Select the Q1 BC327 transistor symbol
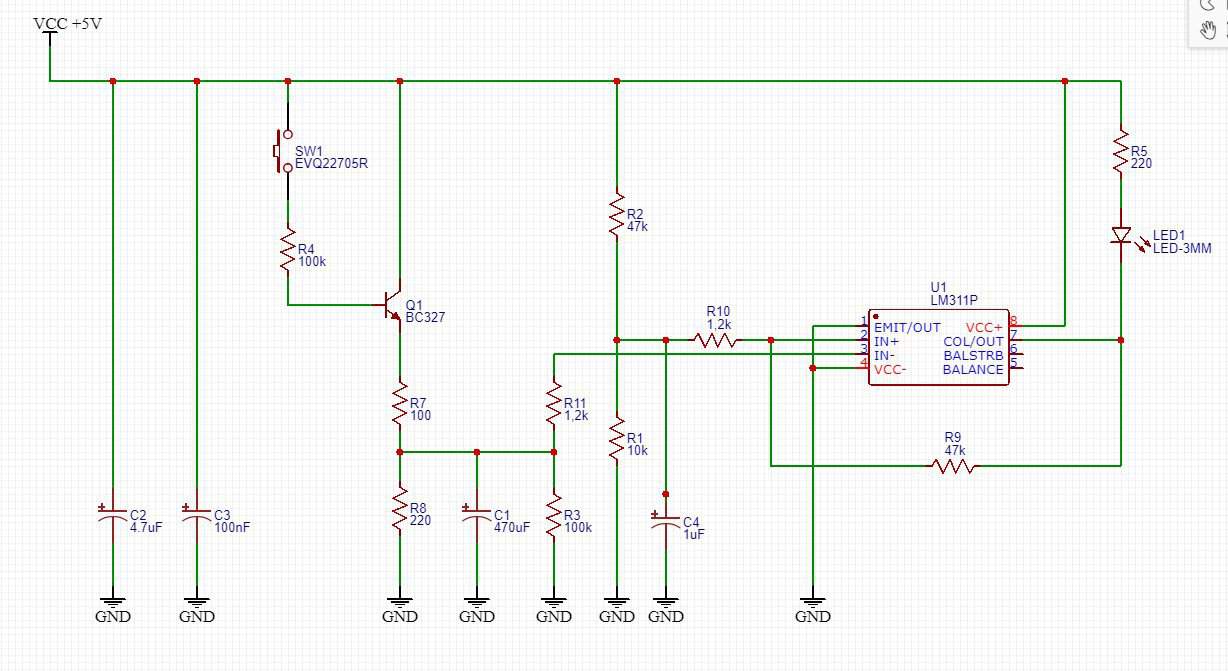 394,307
